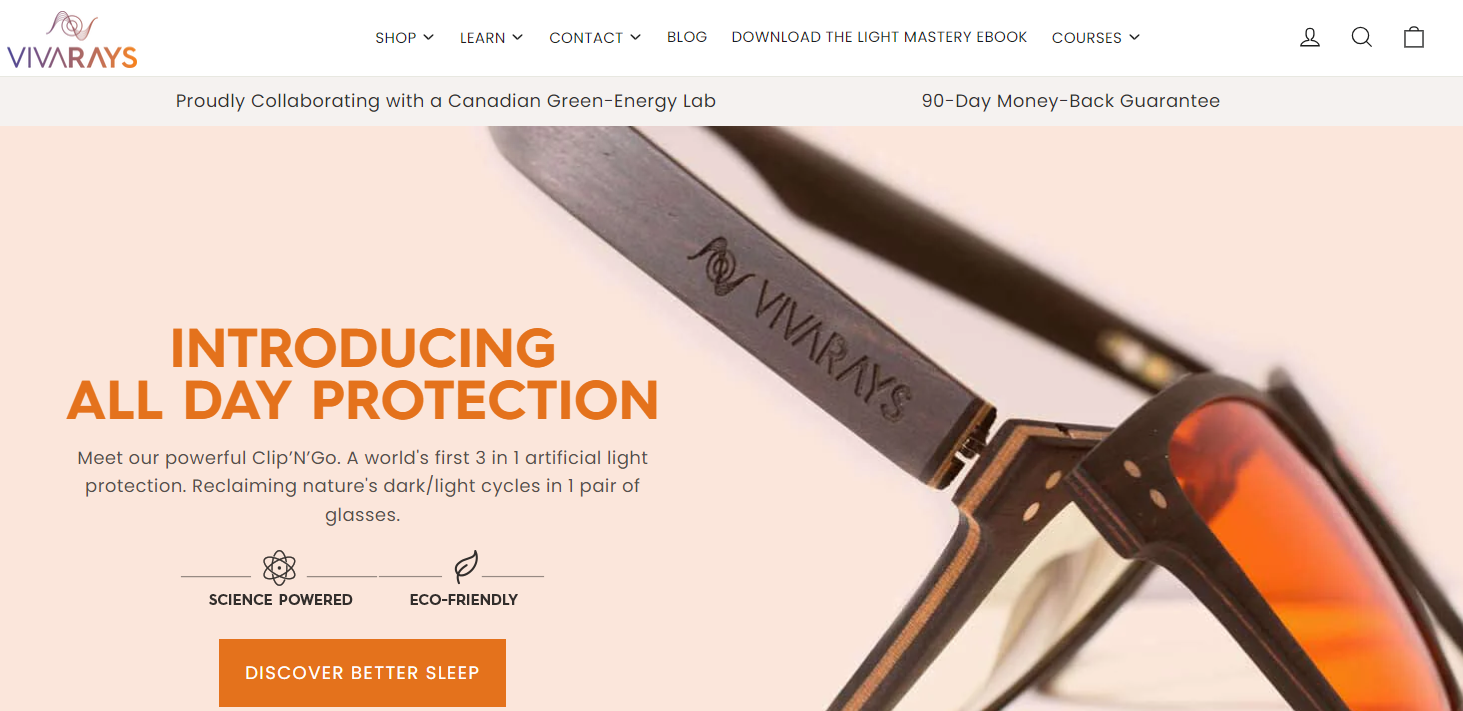Image resolution: width=1463 pixels, height=711 pixels.
Task: Expand the Courses dropdown menu
Action: [x=1095, y=38]
